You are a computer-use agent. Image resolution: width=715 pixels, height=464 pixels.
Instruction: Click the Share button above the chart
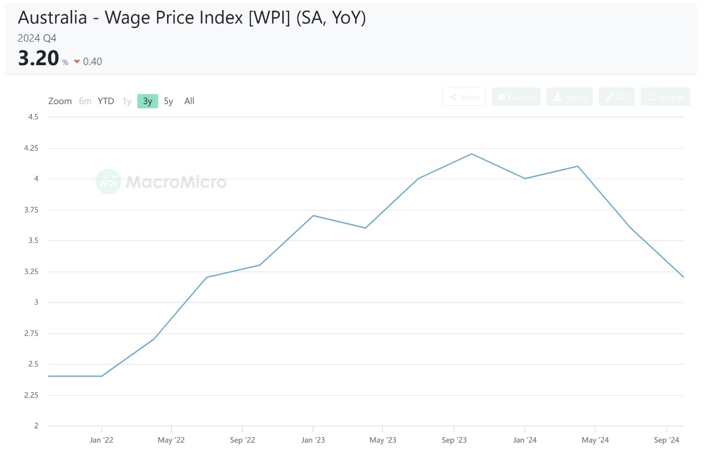464,97
